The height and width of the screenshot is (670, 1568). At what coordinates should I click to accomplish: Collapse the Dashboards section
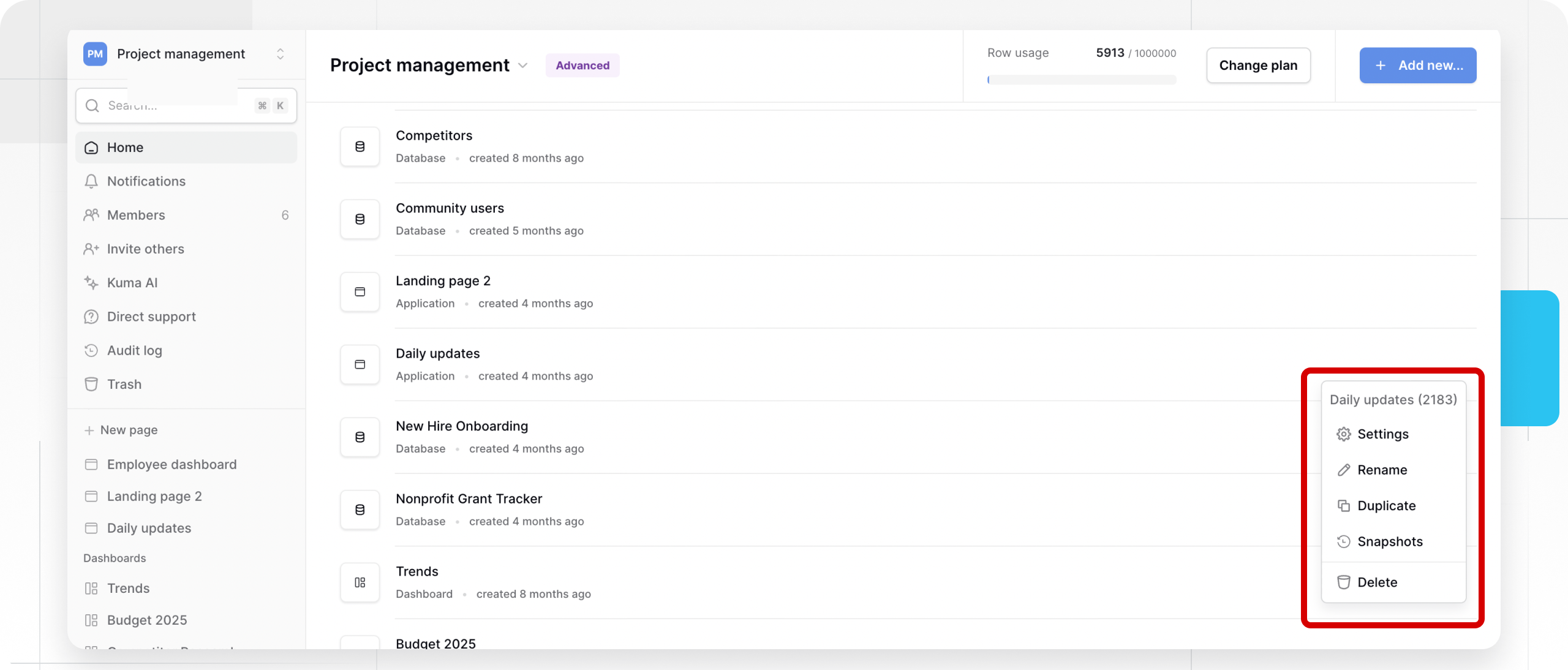click(115, 558)
